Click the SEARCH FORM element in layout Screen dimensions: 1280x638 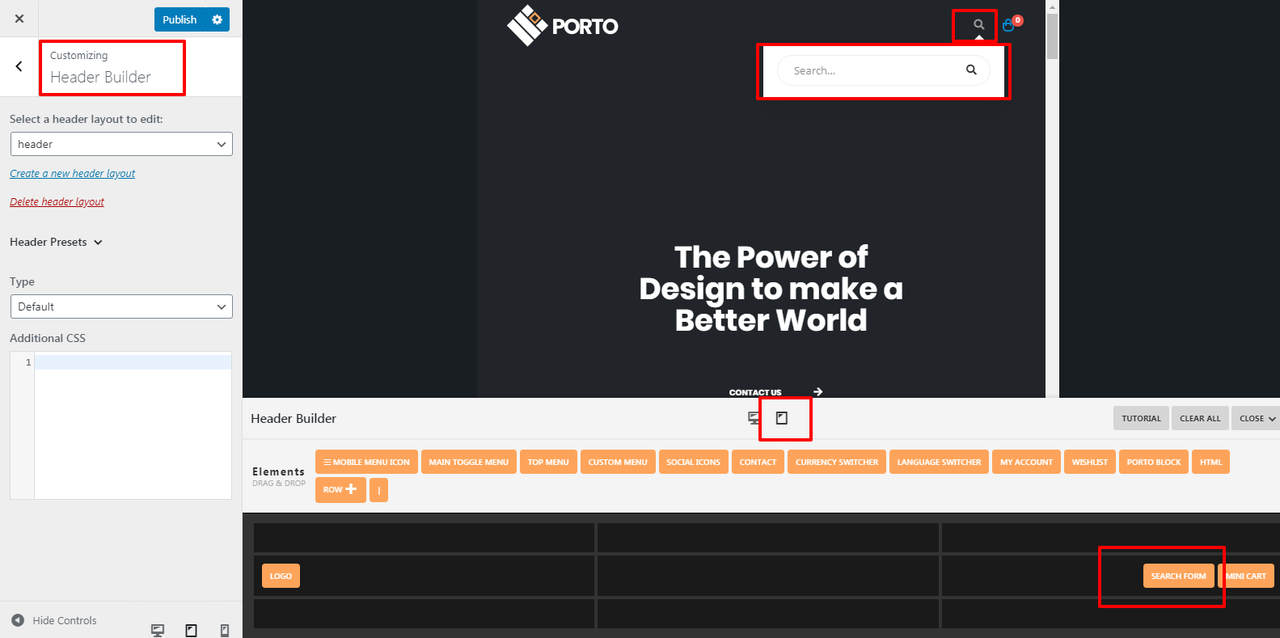click(1179, 576)
